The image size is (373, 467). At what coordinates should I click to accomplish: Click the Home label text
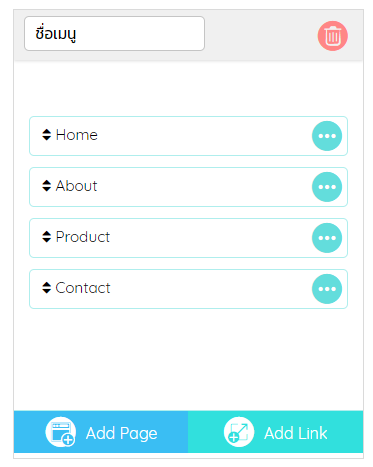pyautogui.click(x=77, y=135)
